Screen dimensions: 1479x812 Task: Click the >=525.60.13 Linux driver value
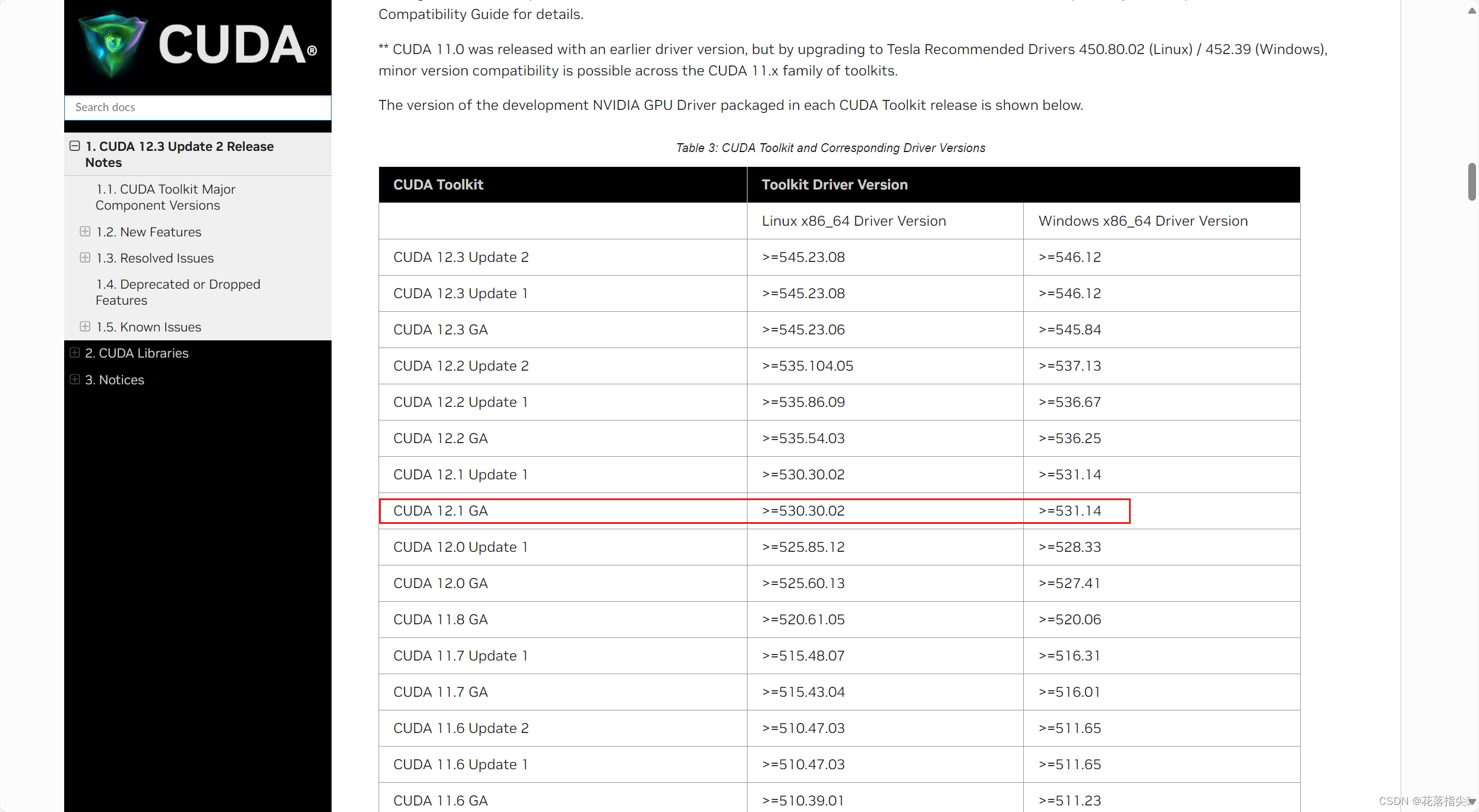tap(803, 583)
